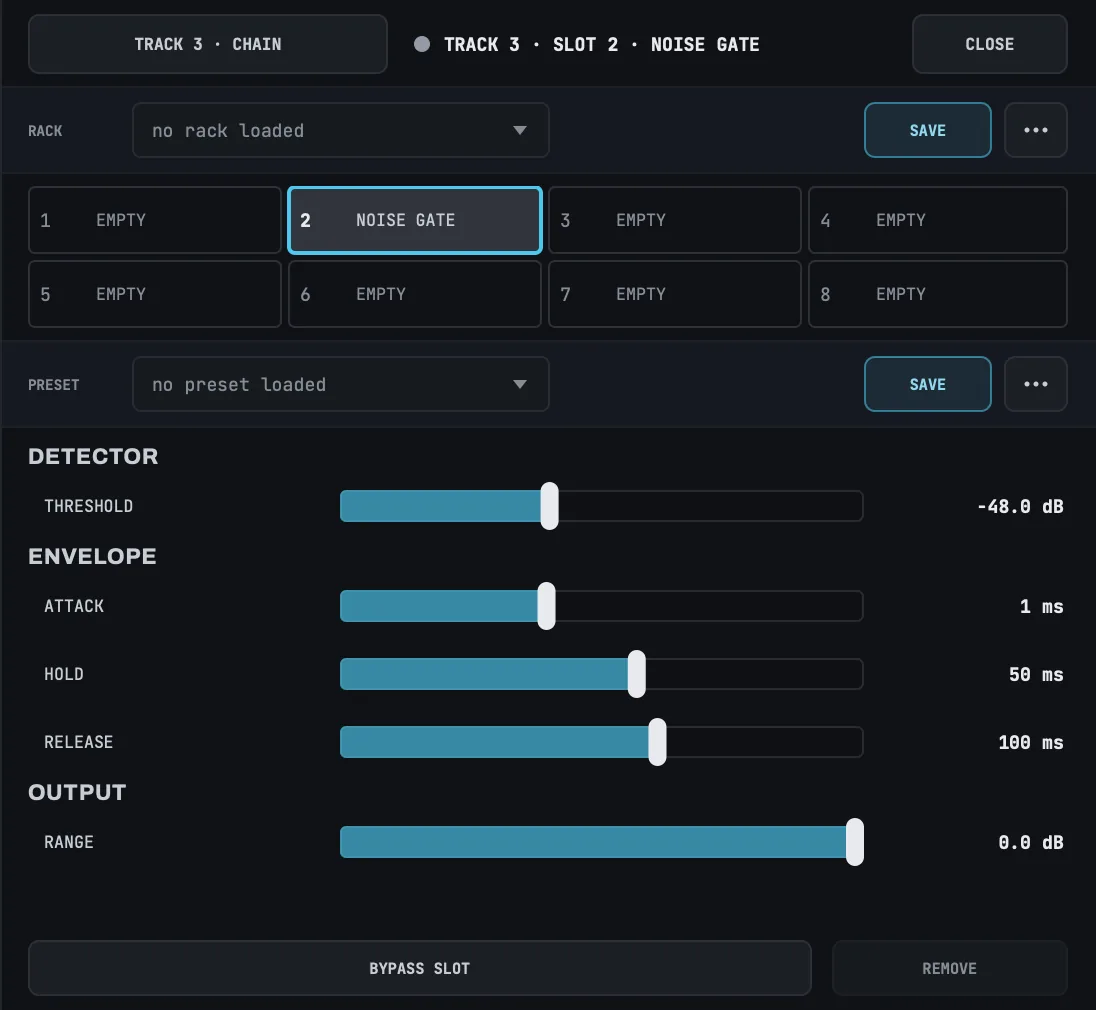Select slot 4 Empty in the chain
The width and height of the screenshot is (1096, 1010).
point(937,220)
